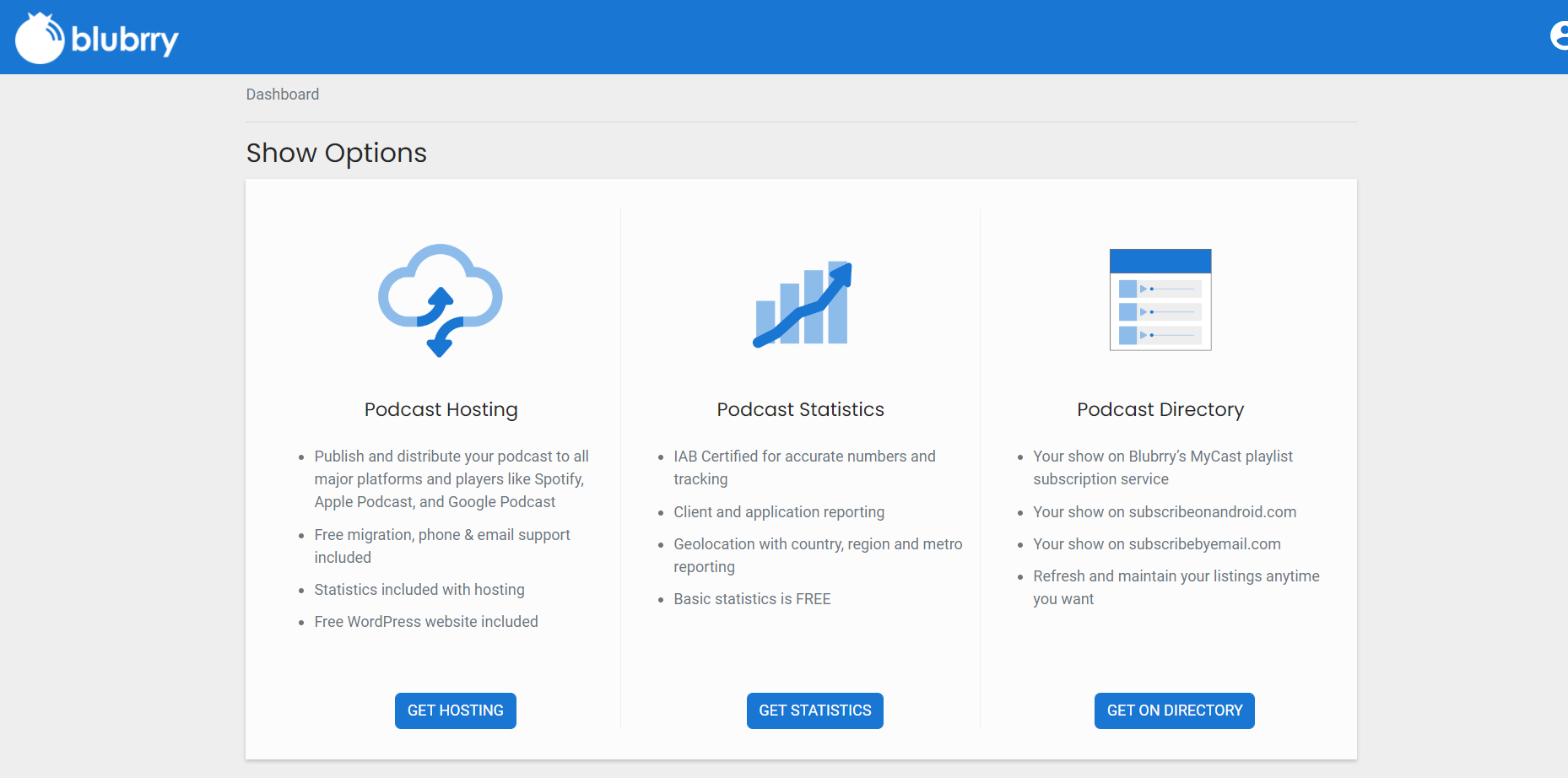Click 'IAB Certified for accurate numbers' bullet
Image resolution: width=1568 pixels, height=778 pixels.
tap(804, 467)
